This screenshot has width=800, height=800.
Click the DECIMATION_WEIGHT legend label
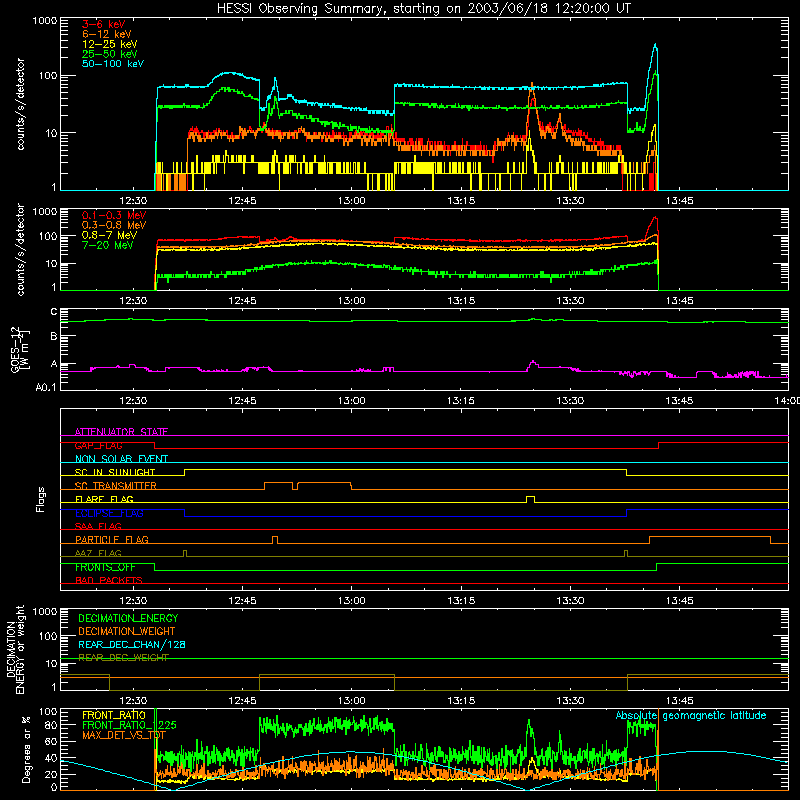pos(127,631)
